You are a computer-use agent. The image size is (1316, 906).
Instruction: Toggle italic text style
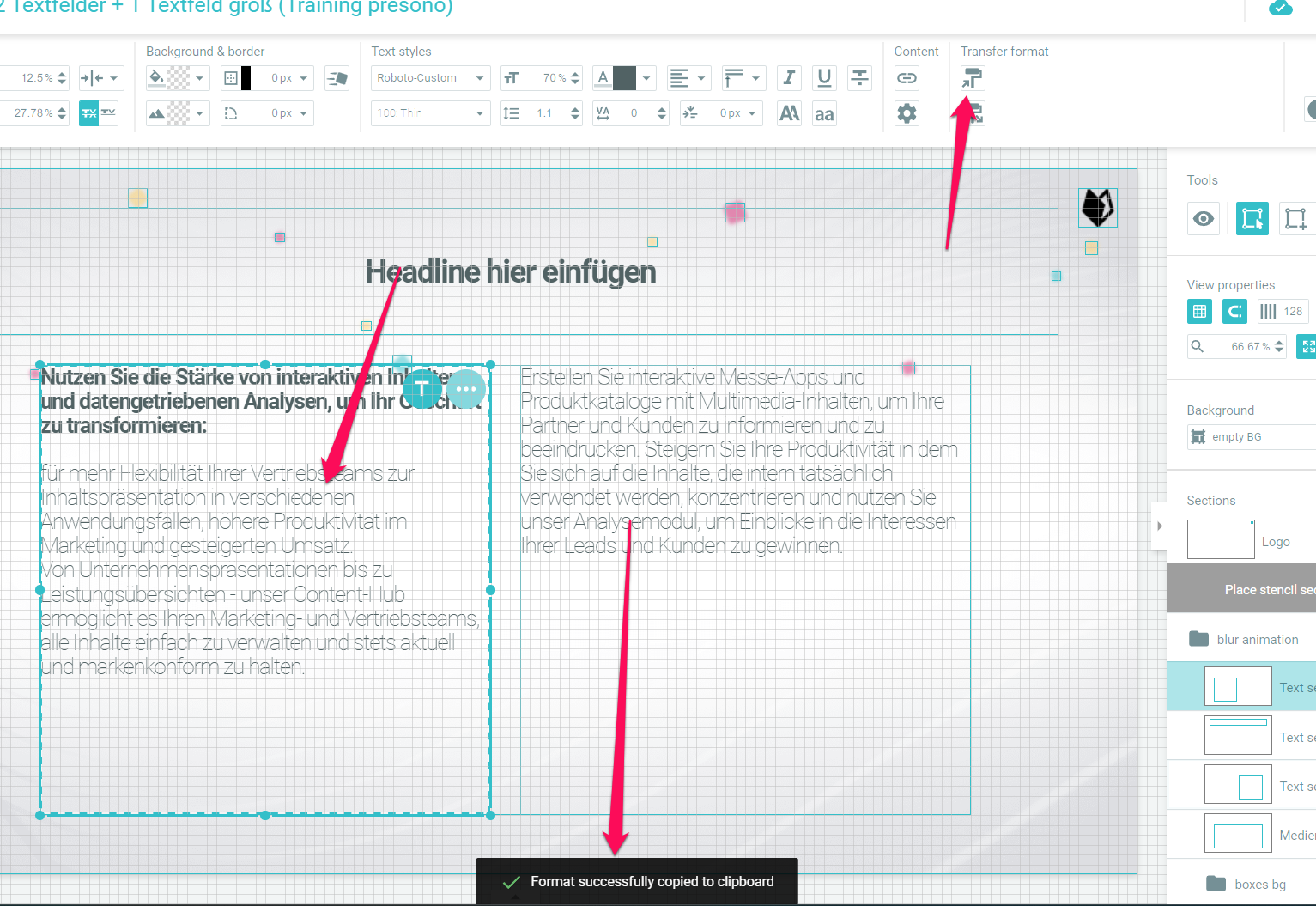[788, 78]
